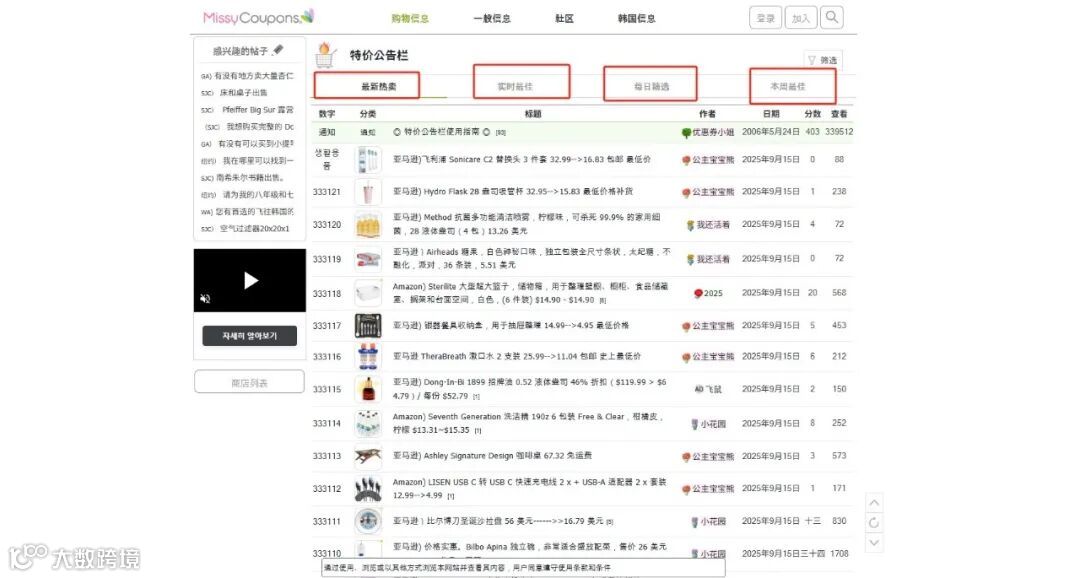This screenshot has width=1080, height=578.
Task: Click the MissyCoupons logo
Action: pos(258,17)
